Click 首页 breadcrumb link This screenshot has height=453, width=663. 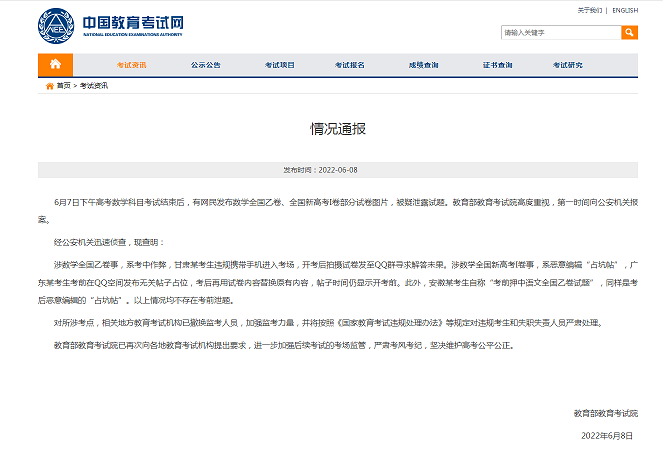tap(64, 86)
